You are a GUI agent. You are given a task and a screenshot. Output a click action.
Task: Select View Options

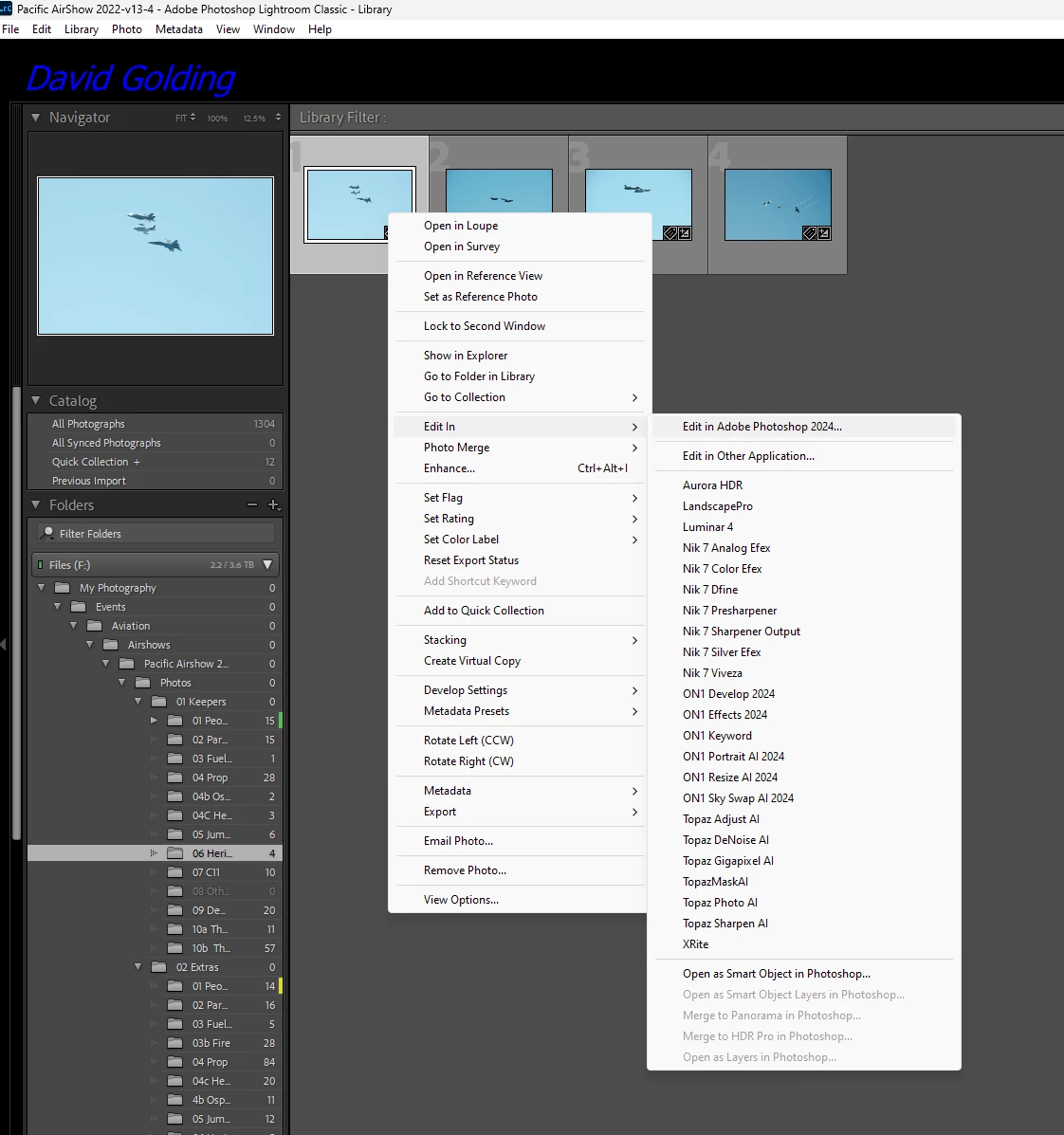click(x=520, y=900)
